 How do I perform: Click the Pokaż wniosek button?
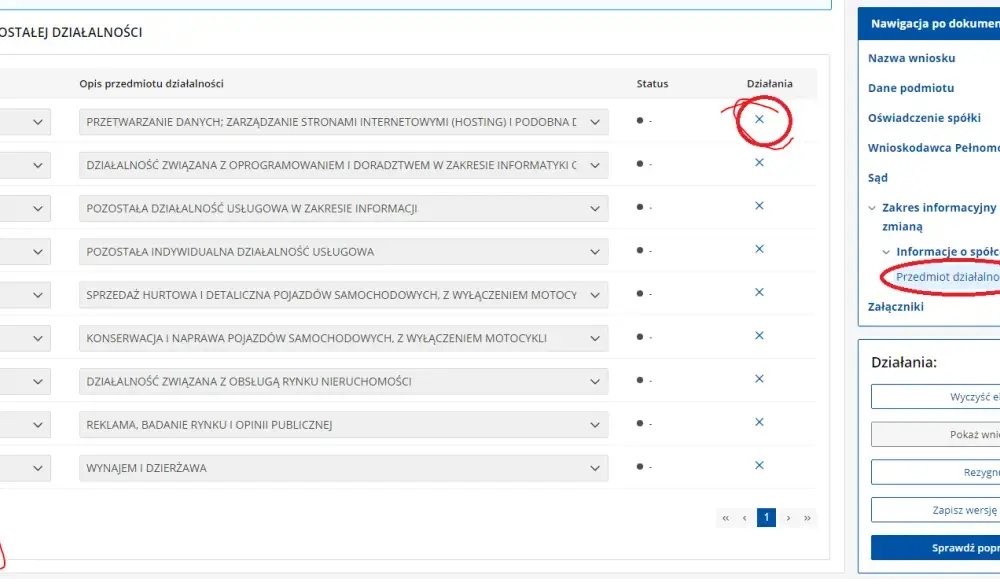pyautogui.click(x=936, y=434)
